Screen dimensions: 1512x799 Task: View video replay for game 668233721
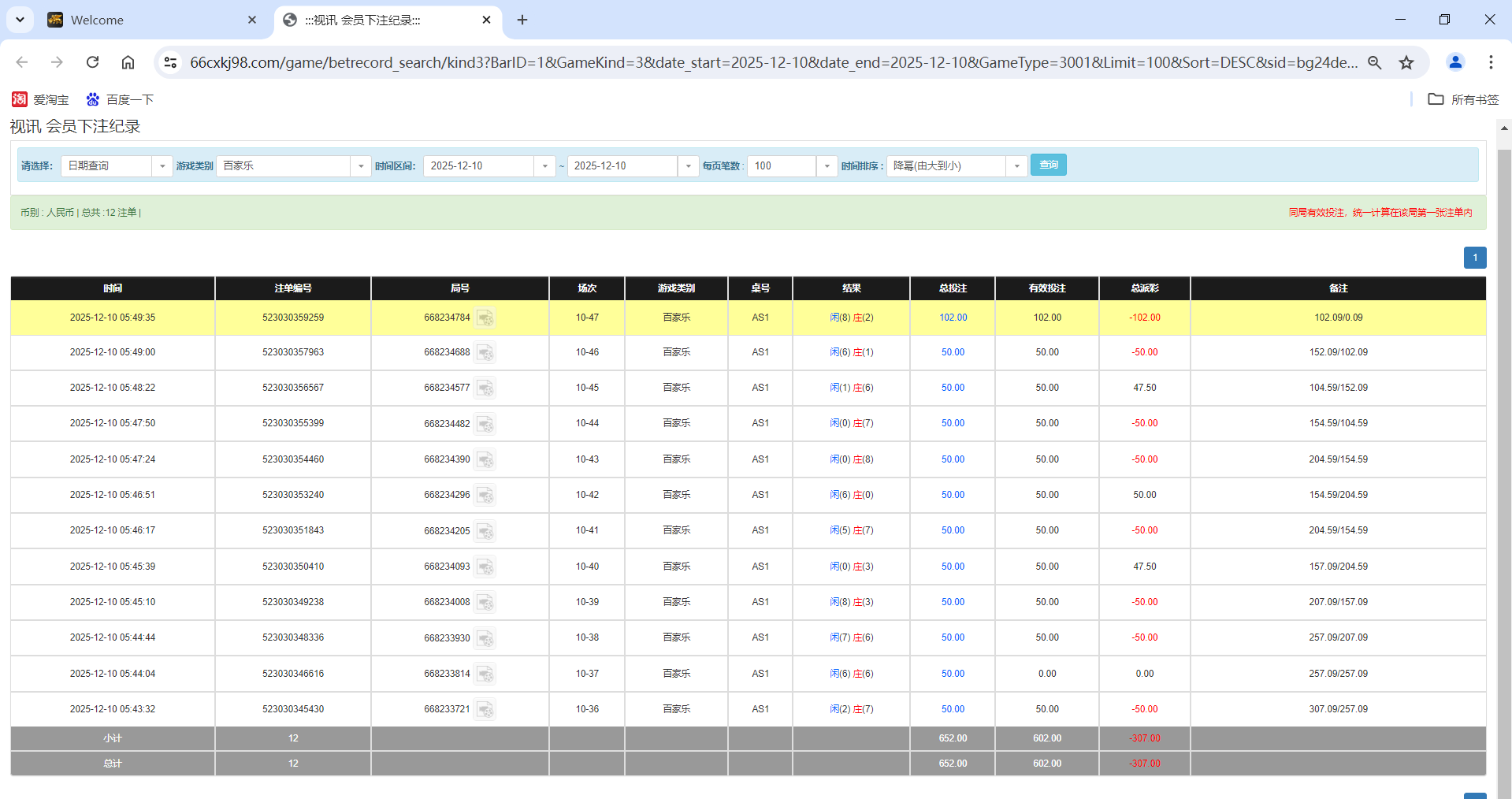click(x=485, y=709)
